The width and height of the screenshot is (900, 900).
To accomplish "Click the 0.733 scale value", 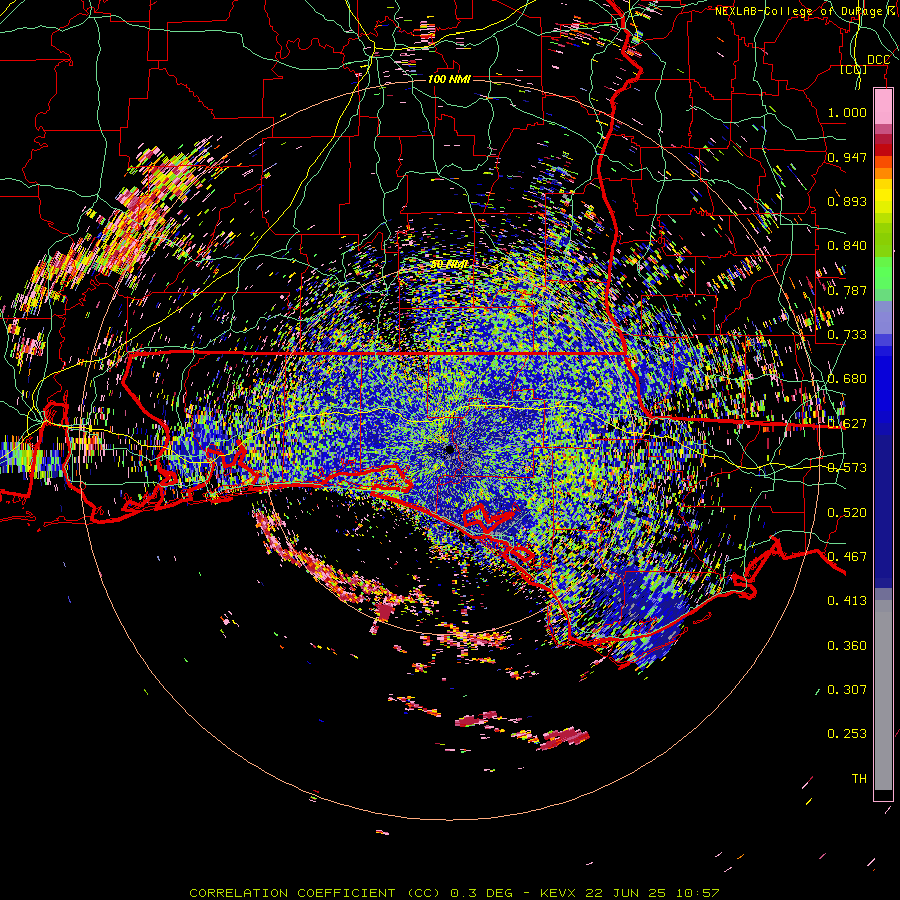I will point(847,335).
